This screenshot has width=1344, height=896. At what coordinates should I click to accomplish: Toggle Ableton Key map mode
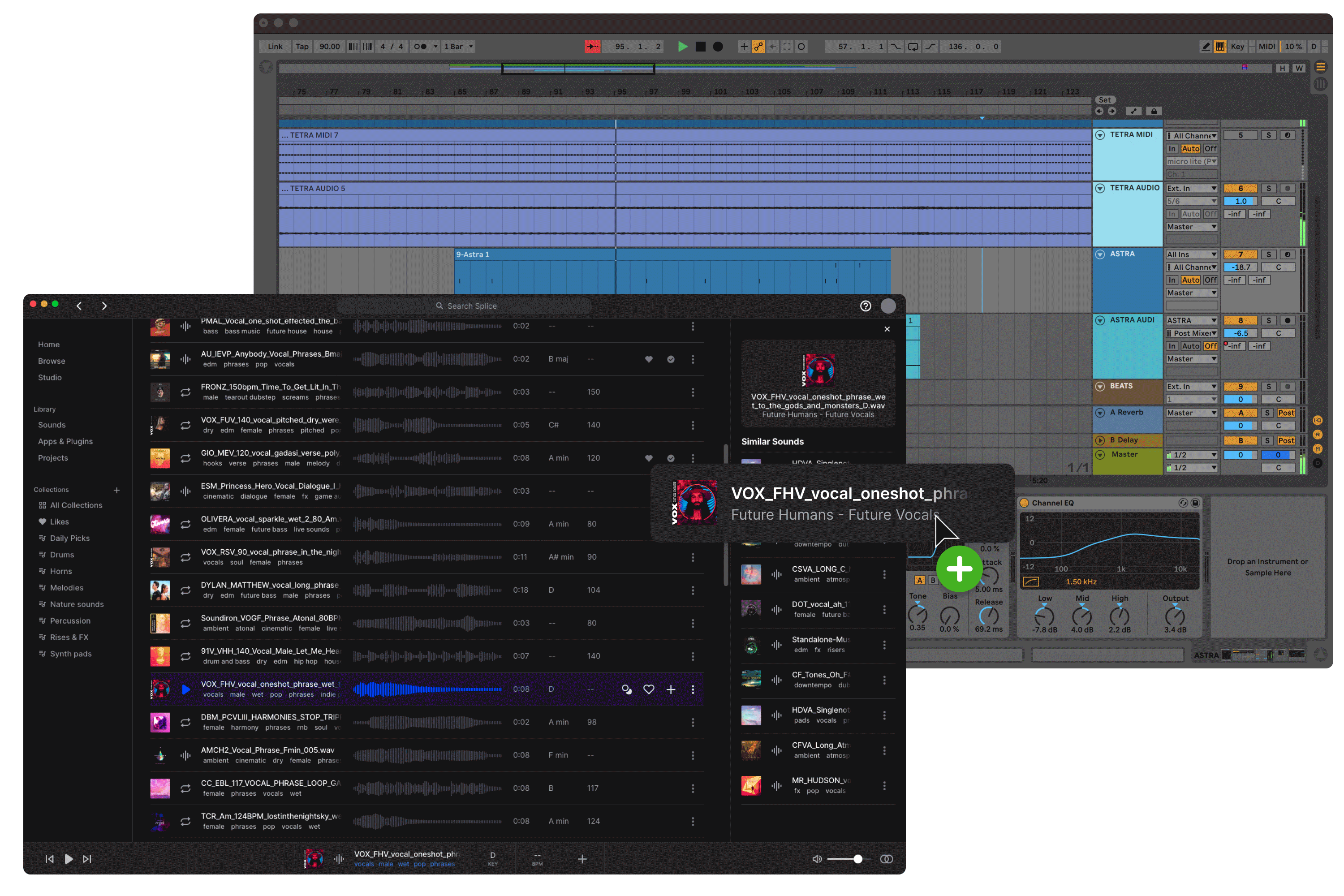point(1237,47)
